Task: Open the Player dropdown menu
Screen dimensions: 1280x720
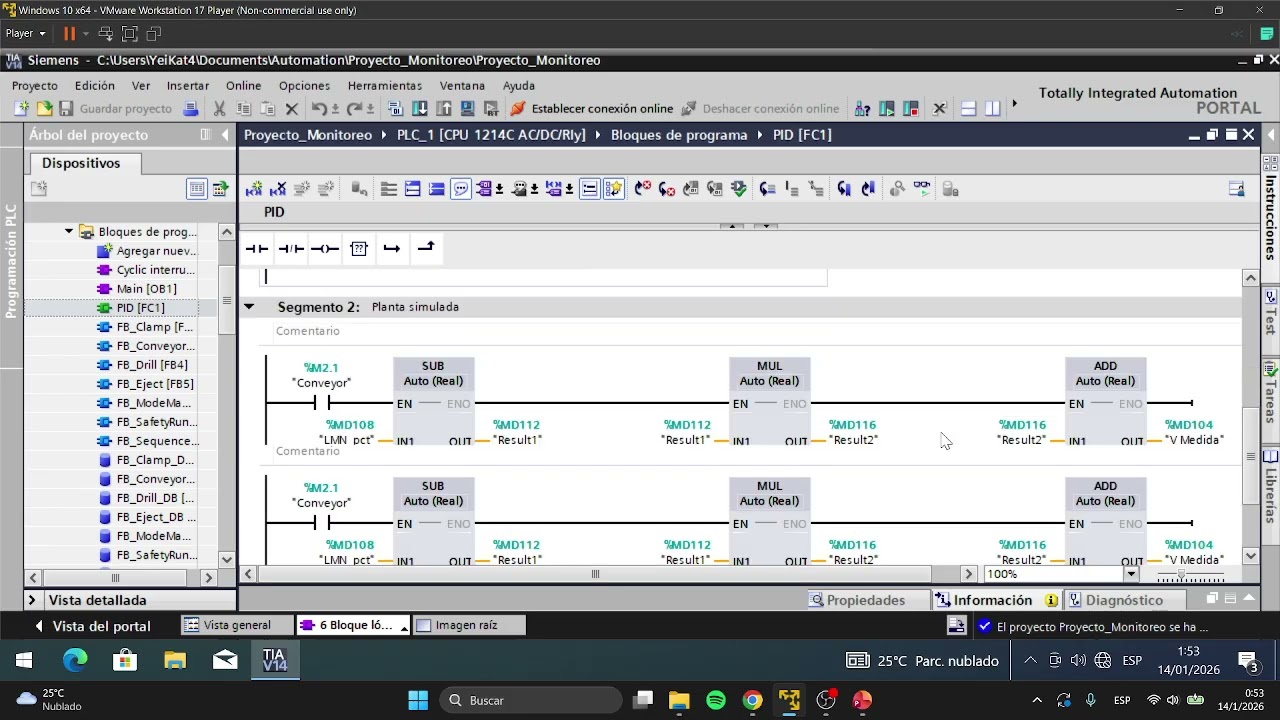Action: pos(26,33)
